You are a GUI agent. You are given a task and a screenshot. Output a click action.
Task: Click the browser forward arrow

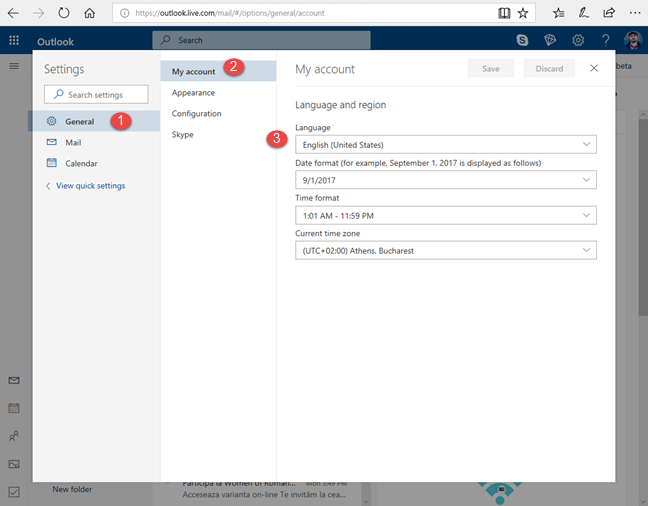(38, 13)
